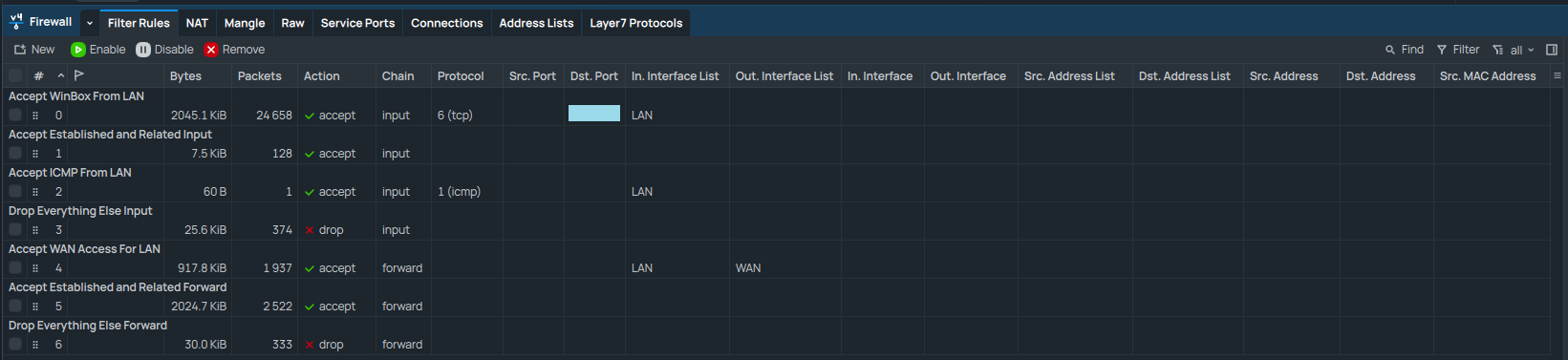The width and height of the screenshot is (1568, 360).
Task: Open the Layer7 Protocols tab
Action: 636,23
